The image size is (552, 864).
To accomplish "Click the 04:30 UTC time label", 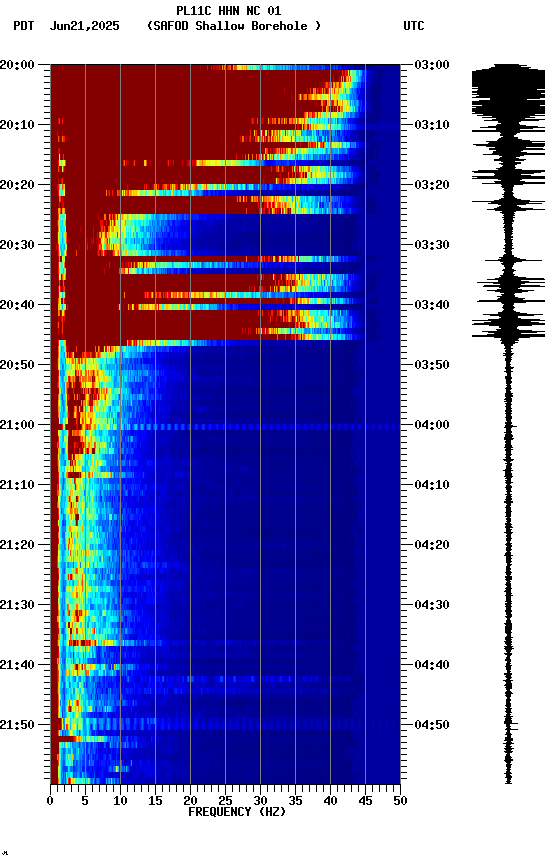I will tap(432, 605).
